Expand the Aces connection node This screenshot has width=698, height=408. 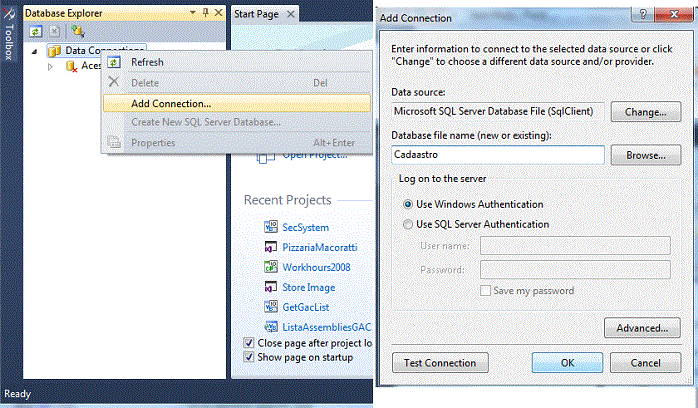coord(50,66)
